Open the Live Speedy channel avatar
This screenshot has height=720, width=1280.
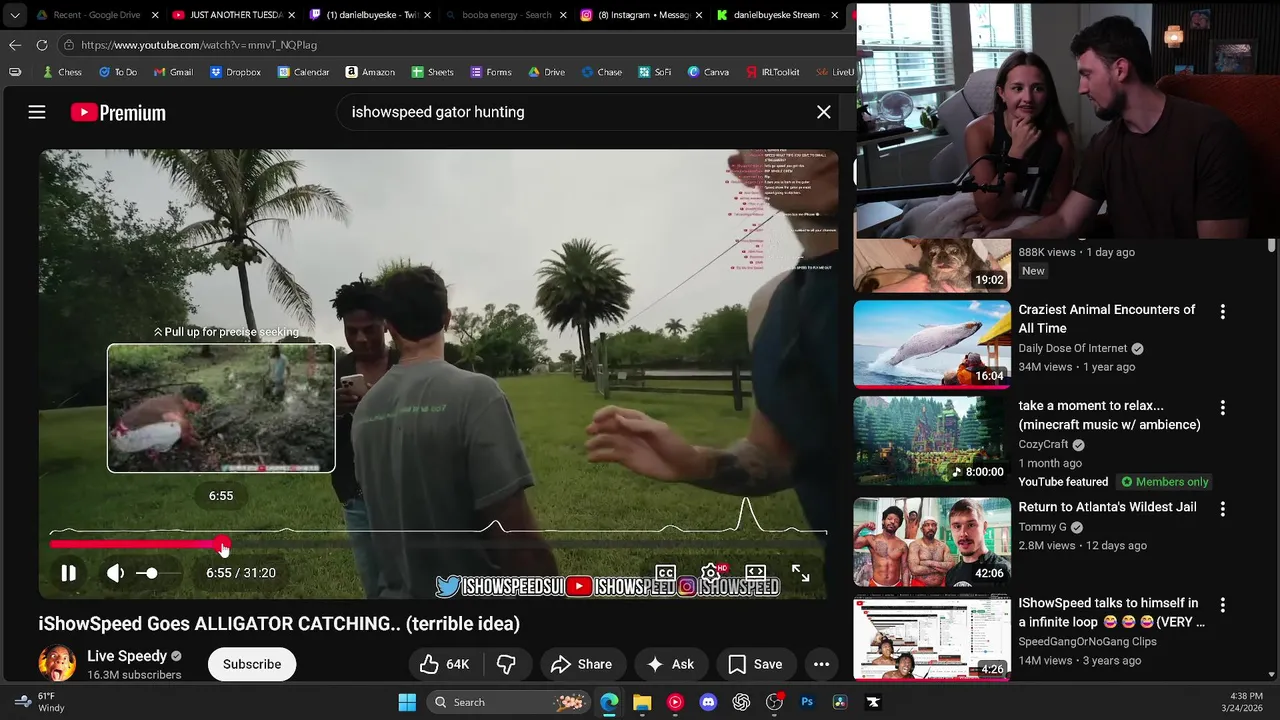pyautogui.click(x=57, y=664)
